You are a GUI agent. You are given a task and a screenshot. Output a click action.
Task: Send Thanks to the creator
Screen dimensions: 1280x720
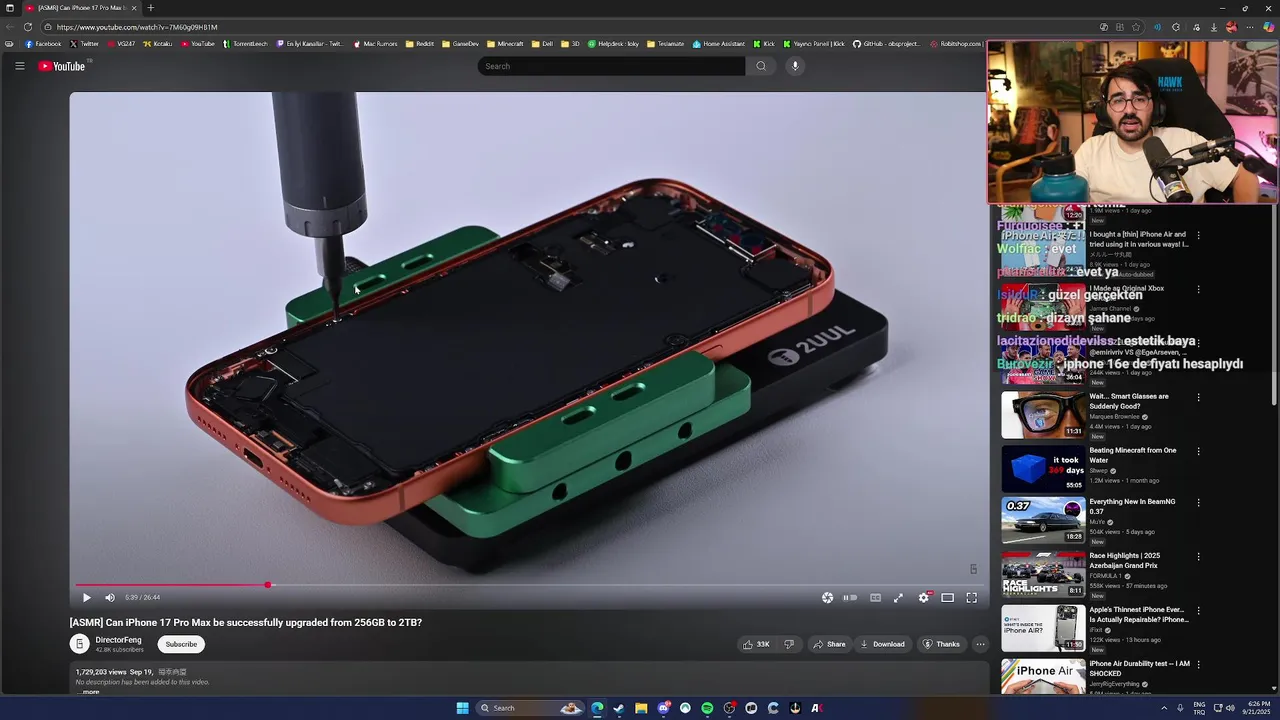click(x=941, y=644)
